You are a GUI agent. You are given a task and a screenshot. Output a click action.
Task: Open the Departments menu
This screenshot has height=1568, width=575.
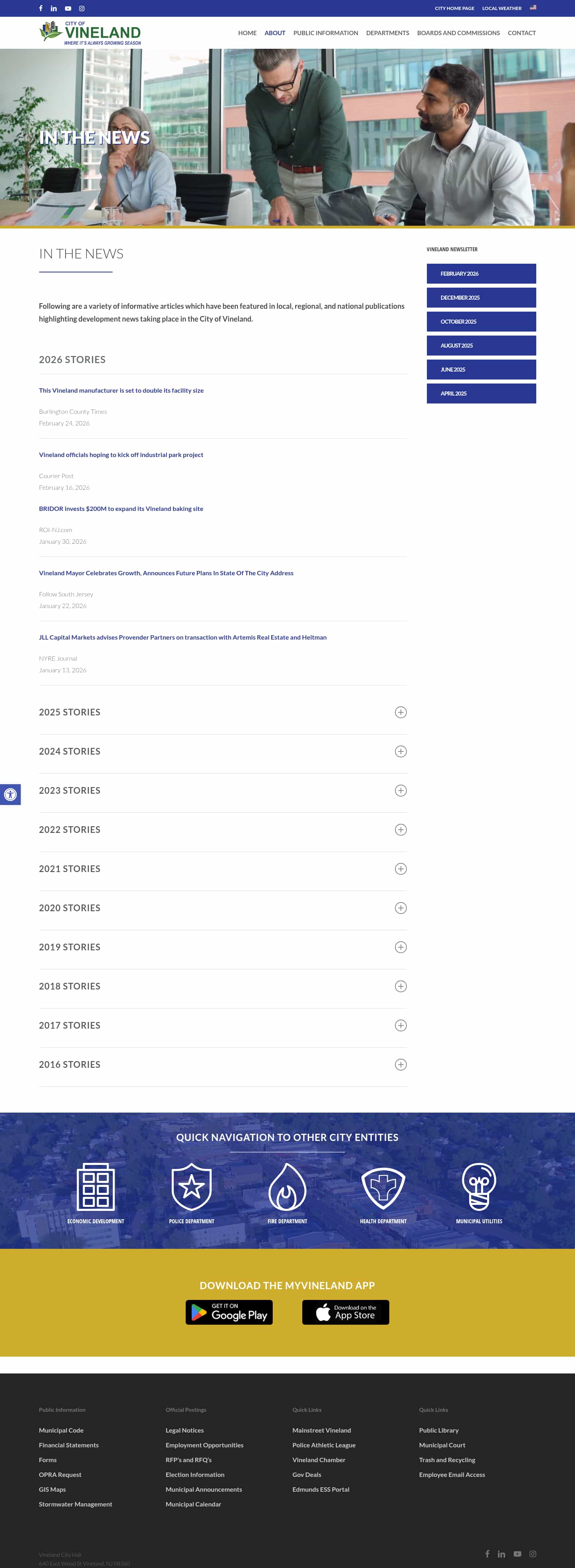(388, 33)
